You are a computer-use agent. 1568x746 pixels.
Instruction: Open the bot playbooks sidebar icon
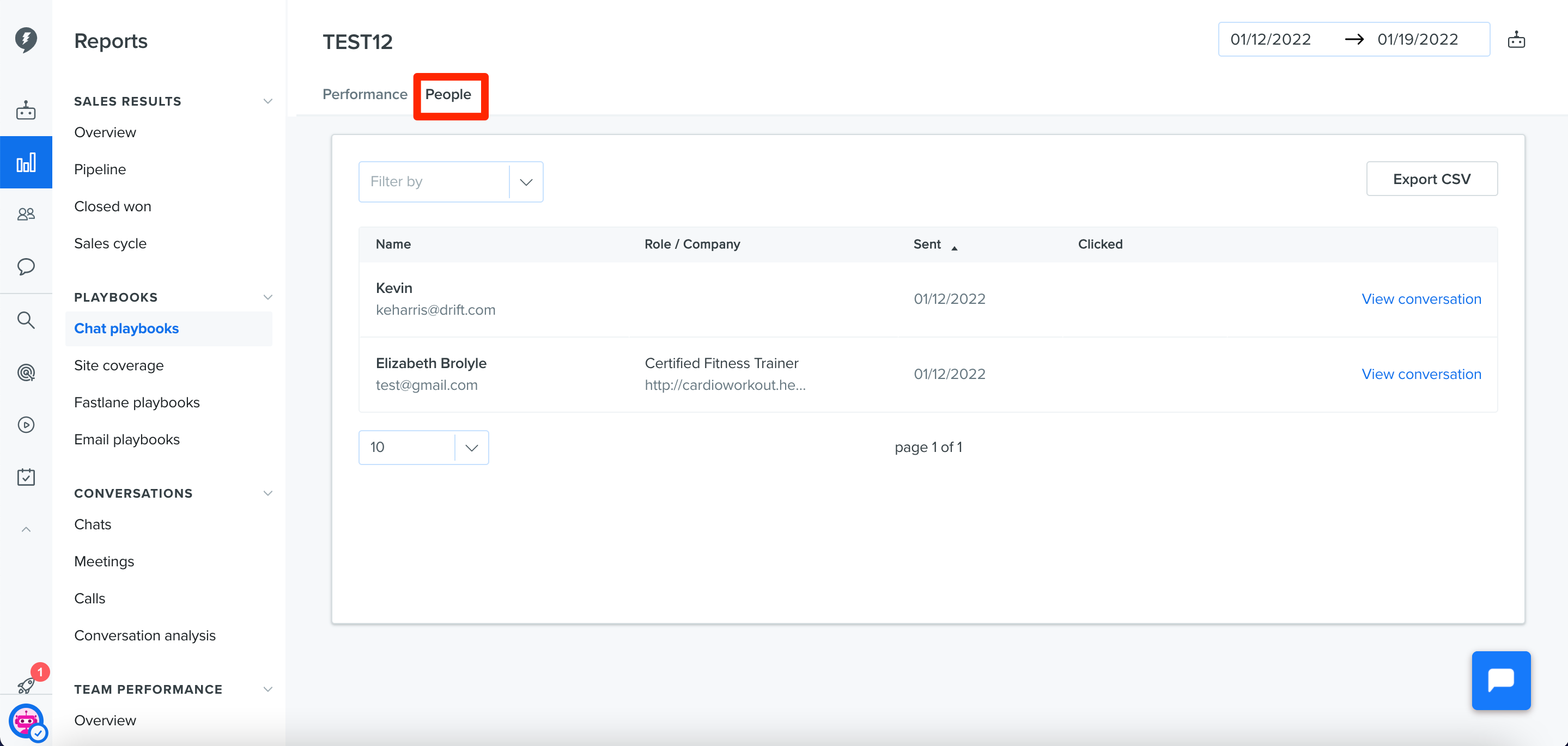(x=26, y=110)
